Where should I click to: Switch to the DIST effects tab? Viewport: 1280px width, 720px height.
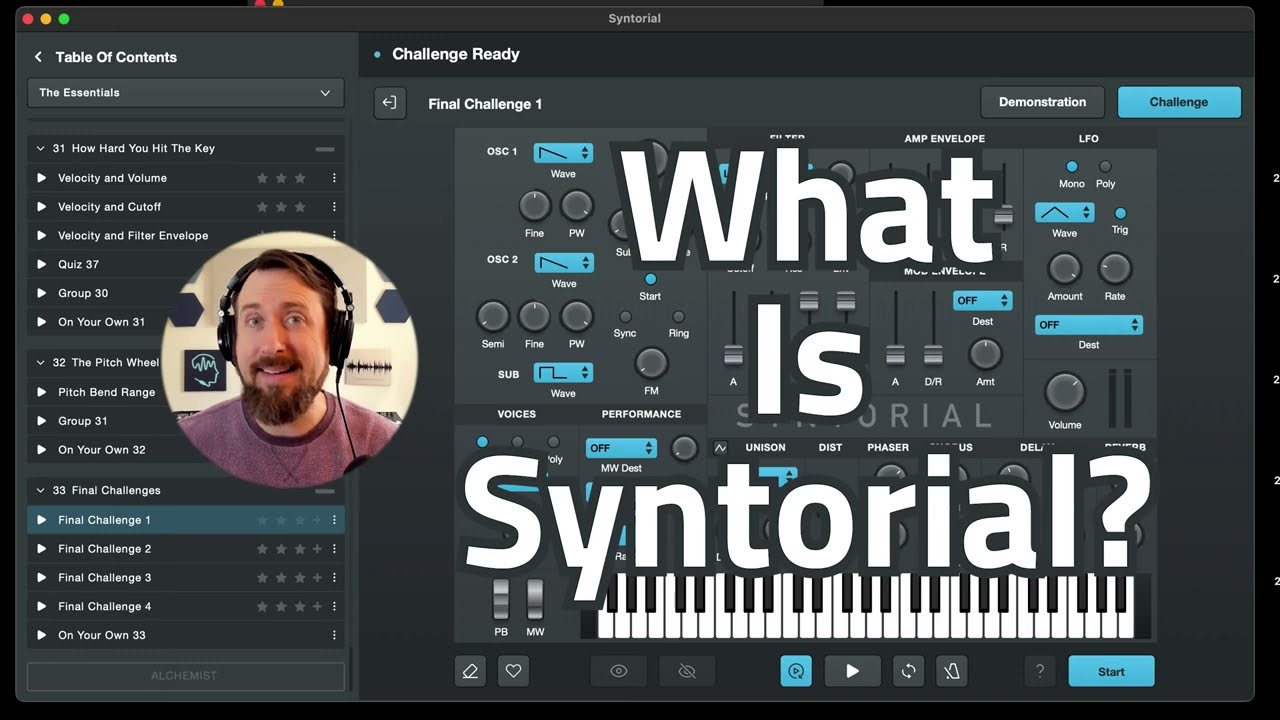(x=830, y=448)
